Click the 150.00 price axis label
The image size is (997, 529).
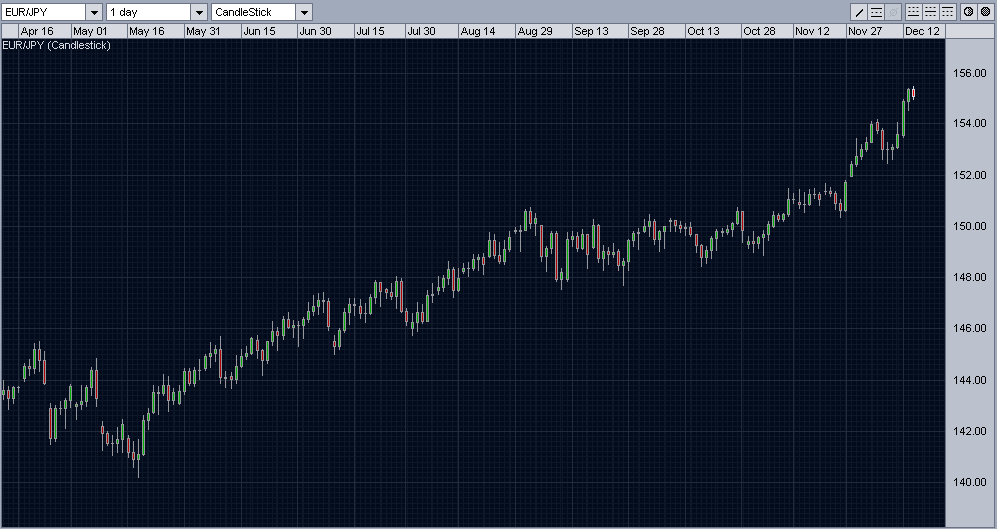[x=971, y=226]
